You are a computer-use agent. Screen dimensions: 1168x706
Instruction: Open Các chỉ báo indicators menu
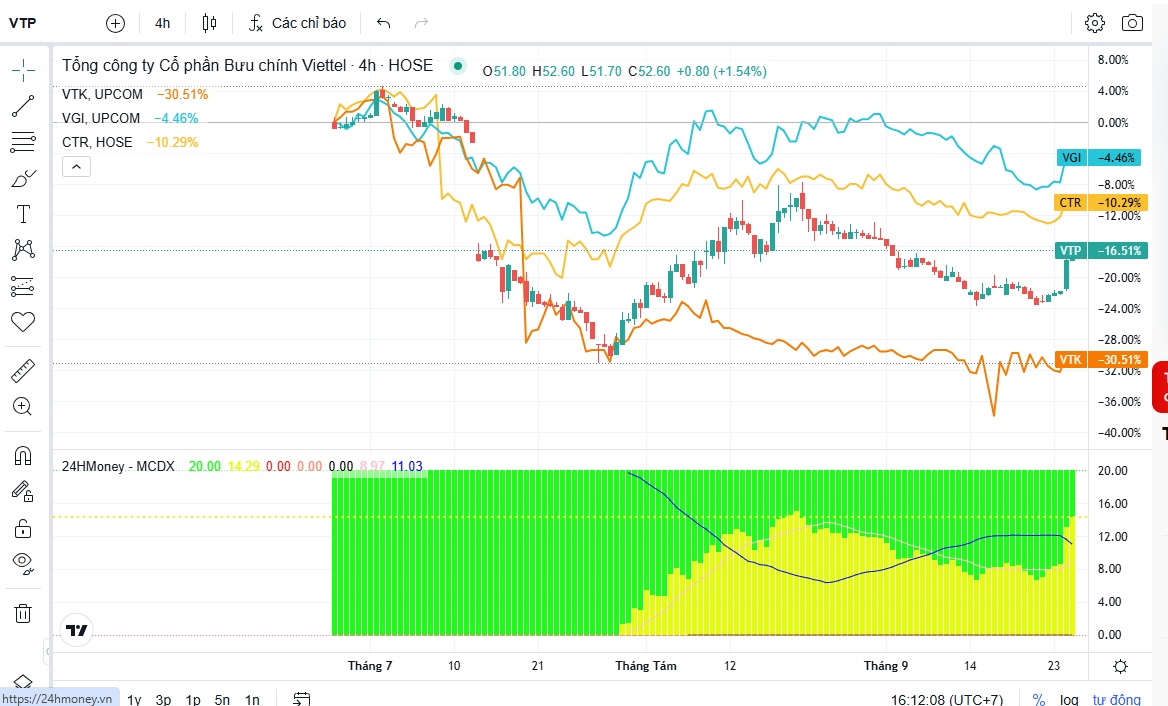297,23
